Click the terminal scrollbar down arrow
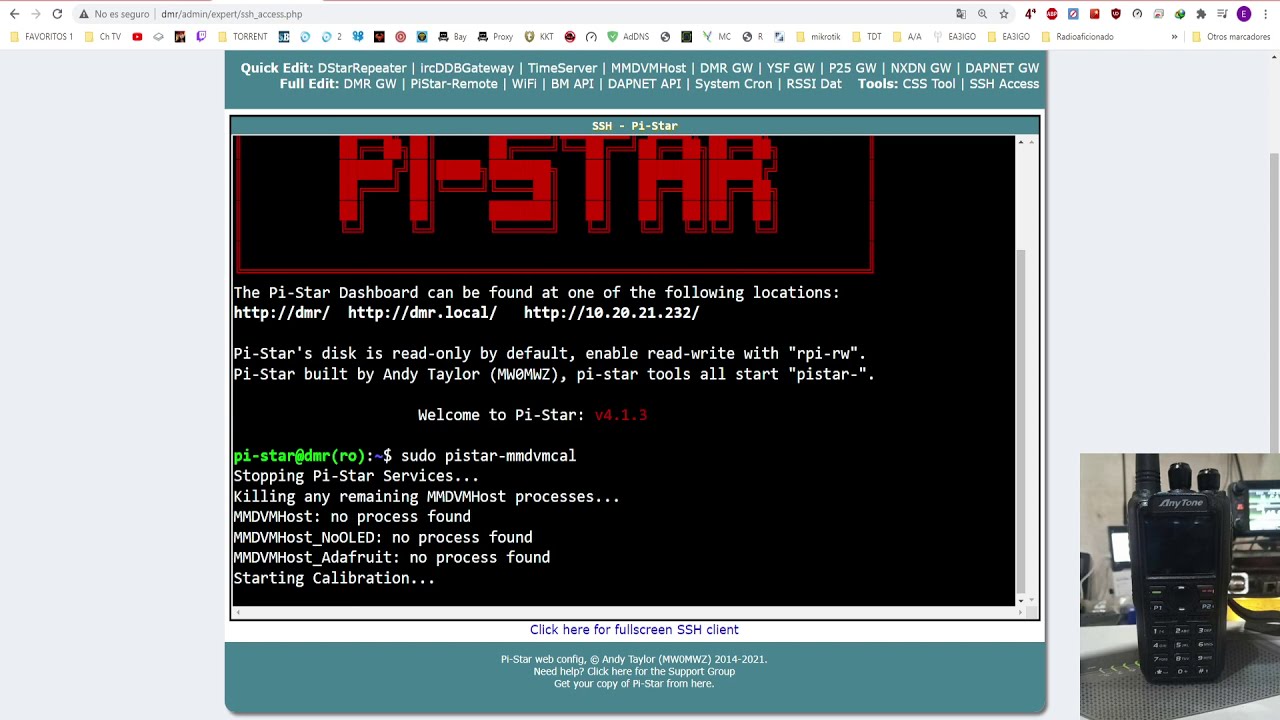Screen dimensions: 1280x720 (x=1020, y=600)
